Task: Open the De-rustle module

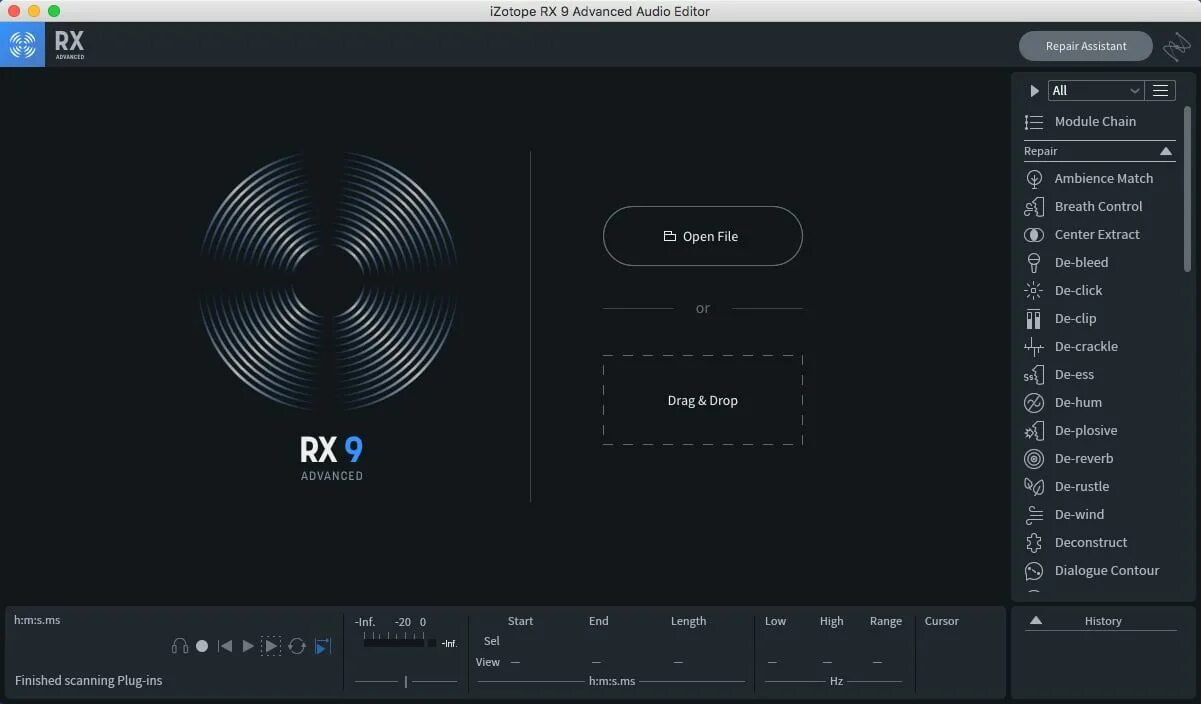Action: [x=1082, y=487]
